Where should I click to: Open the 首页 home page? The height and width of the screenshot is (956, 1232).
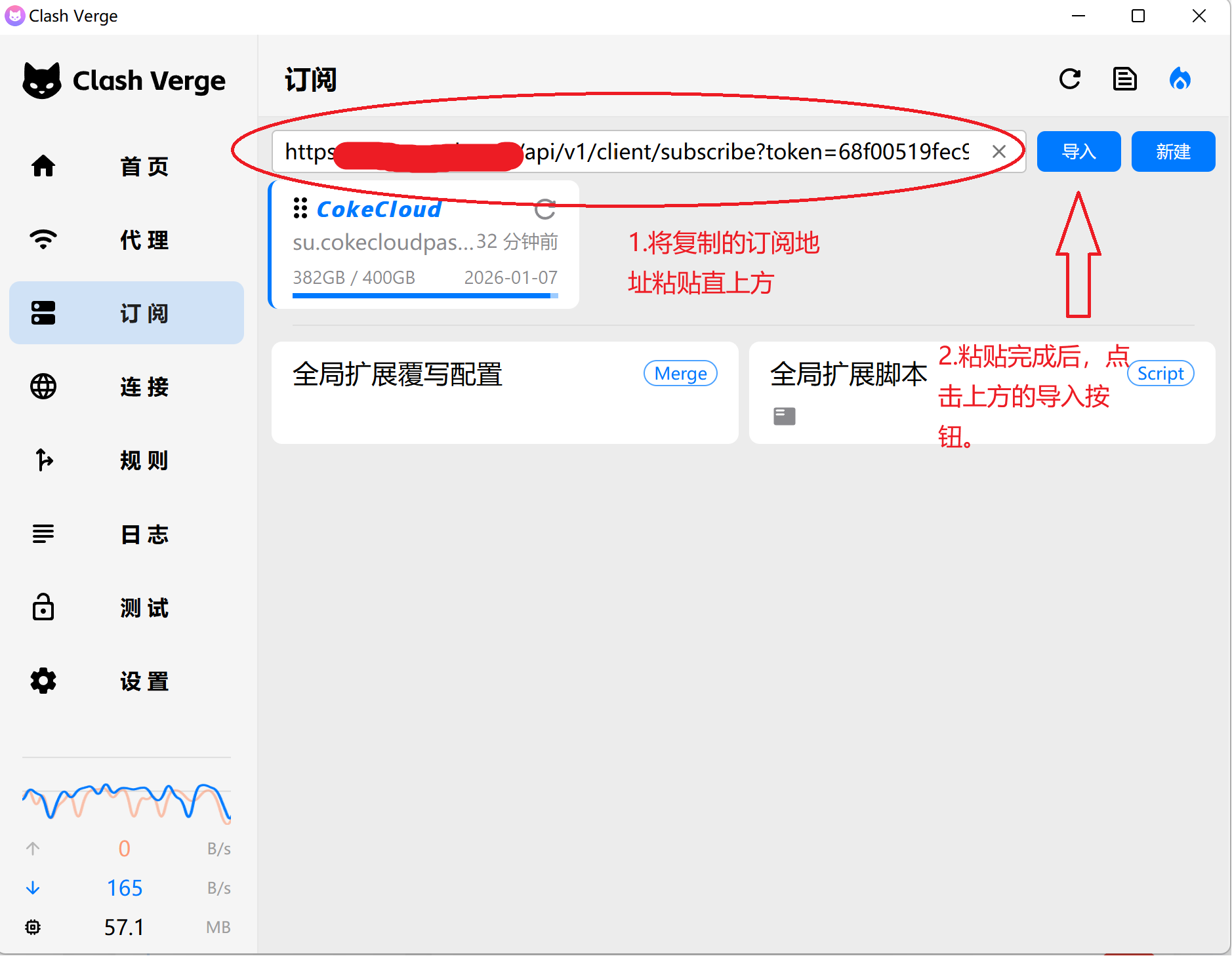tap(127, 167)
